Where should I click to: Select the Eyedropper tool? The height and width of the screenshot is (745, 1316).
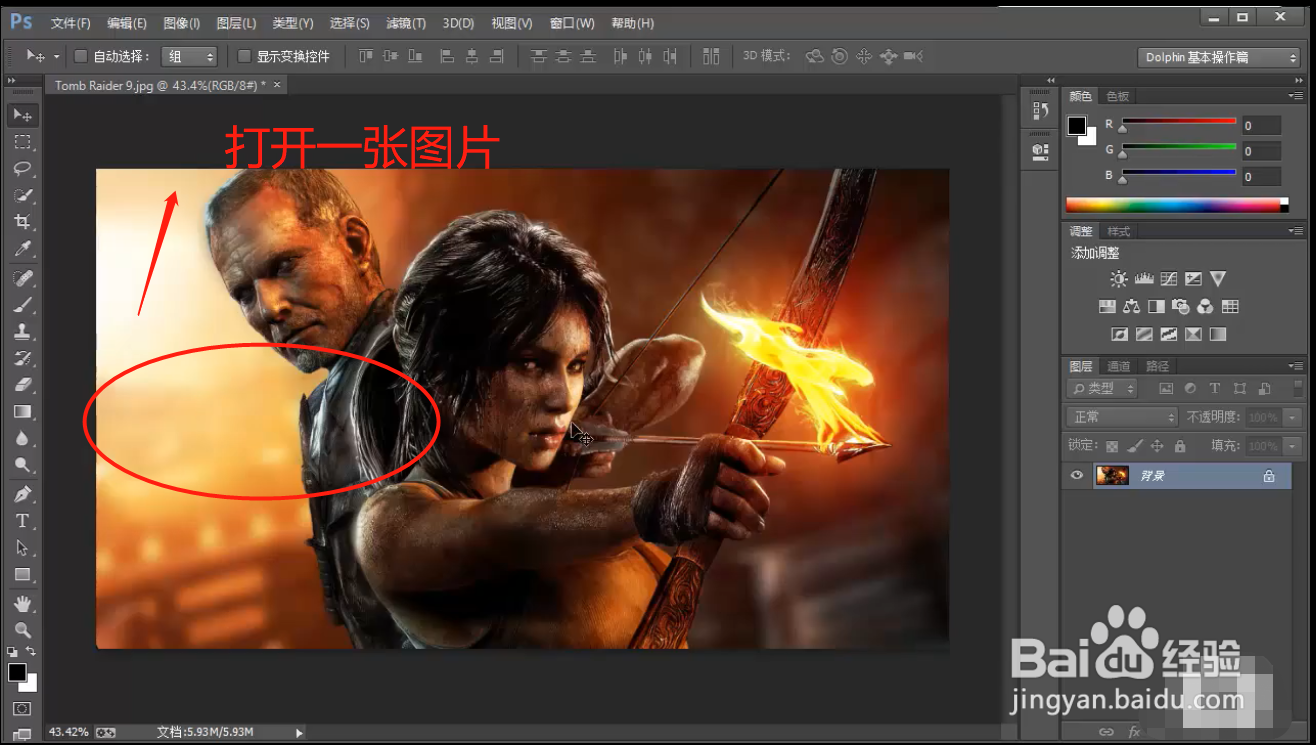click(x=22, y=248)
